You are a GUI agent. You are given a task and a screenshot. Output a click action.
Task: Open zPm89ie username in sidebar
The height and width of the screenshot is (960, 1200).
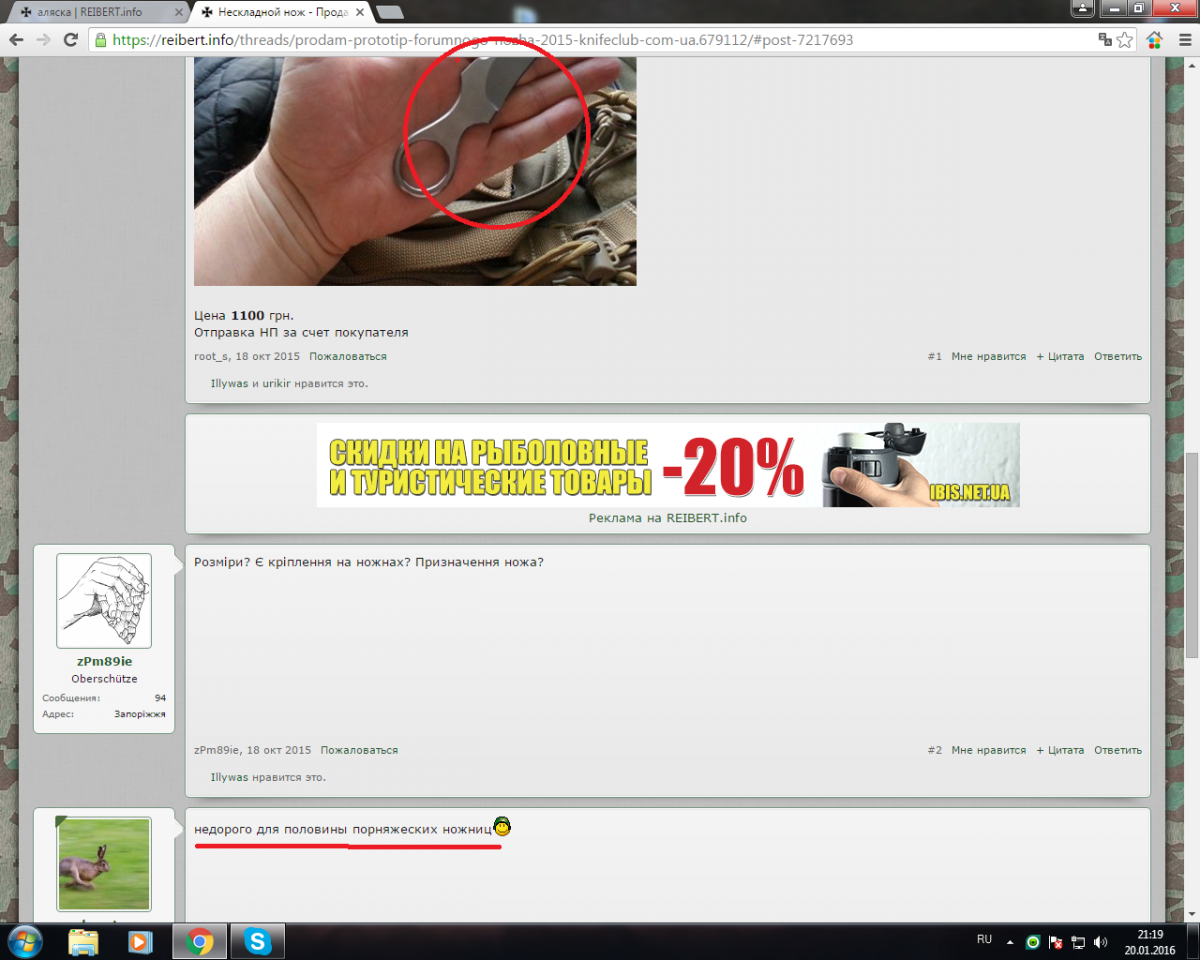104,662
